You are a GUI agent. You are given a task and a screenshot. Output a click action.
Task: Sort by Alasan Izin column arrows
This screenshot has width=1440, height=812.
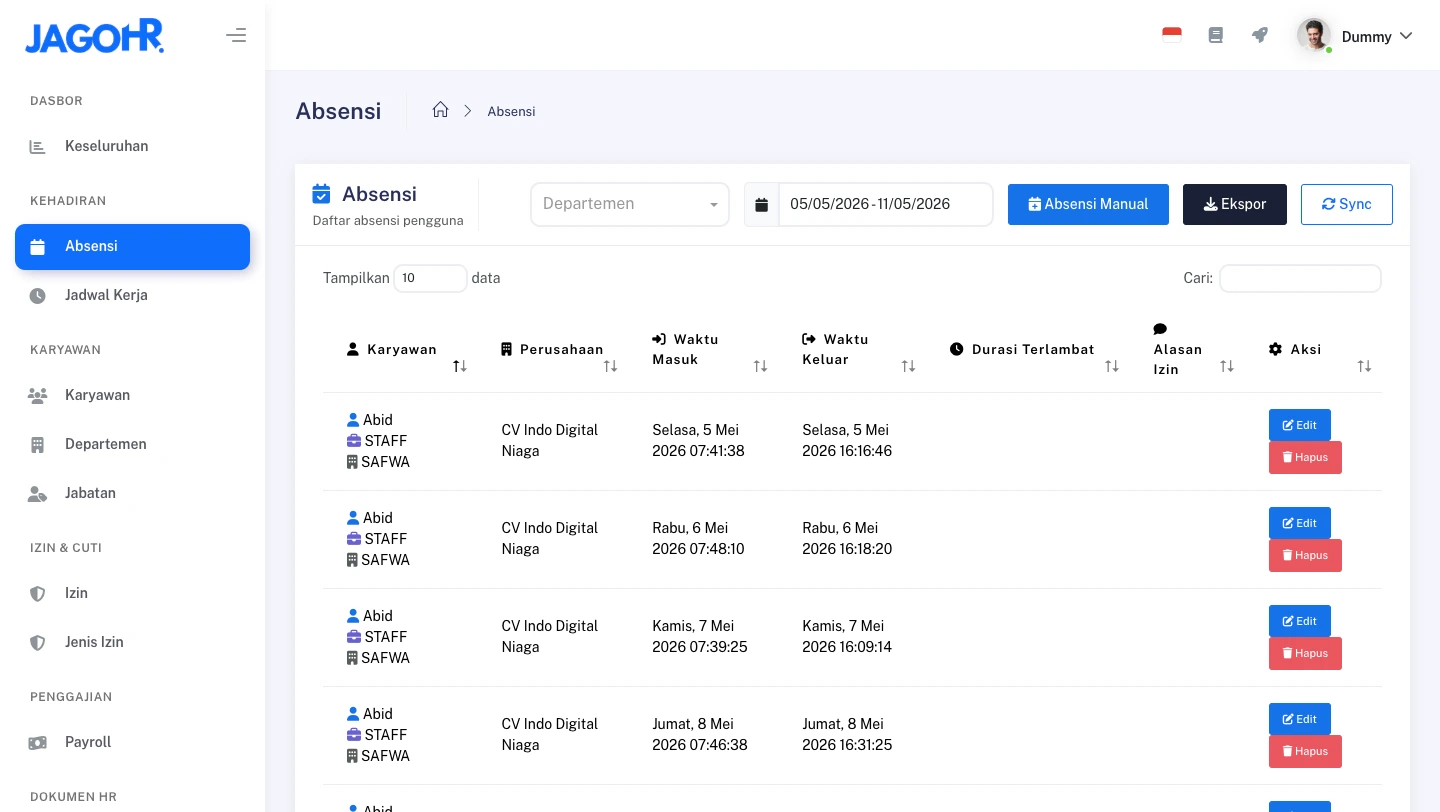click(1226, 366)
